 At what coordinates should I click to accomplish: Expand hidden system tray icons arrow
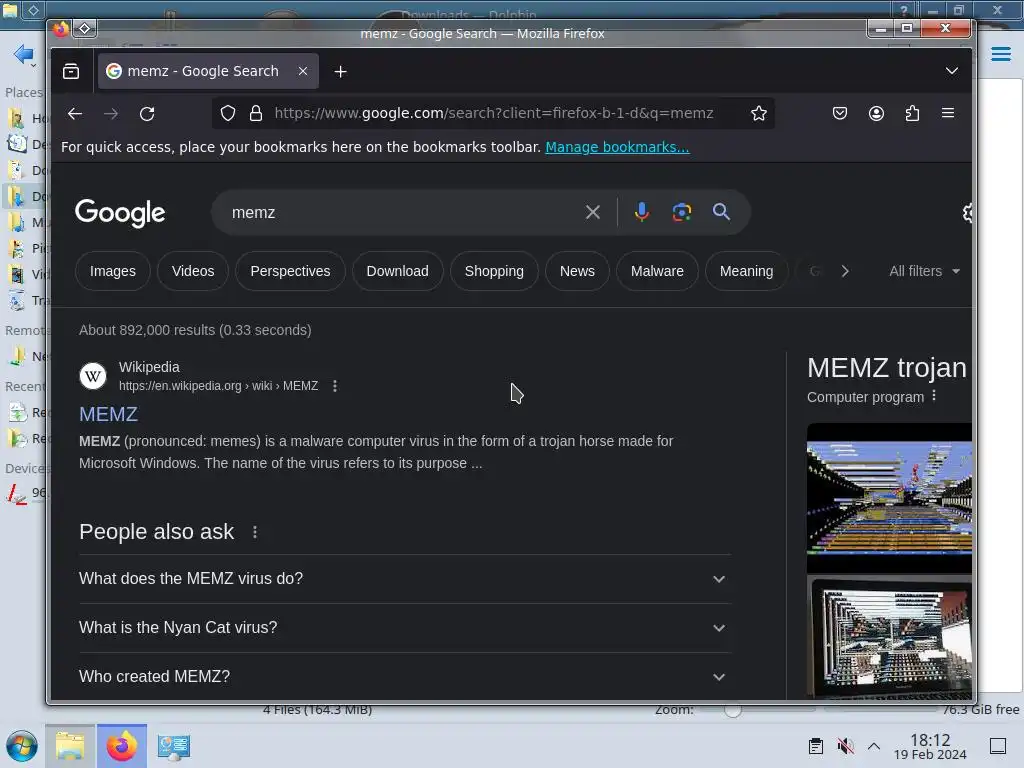coord(873,746)
